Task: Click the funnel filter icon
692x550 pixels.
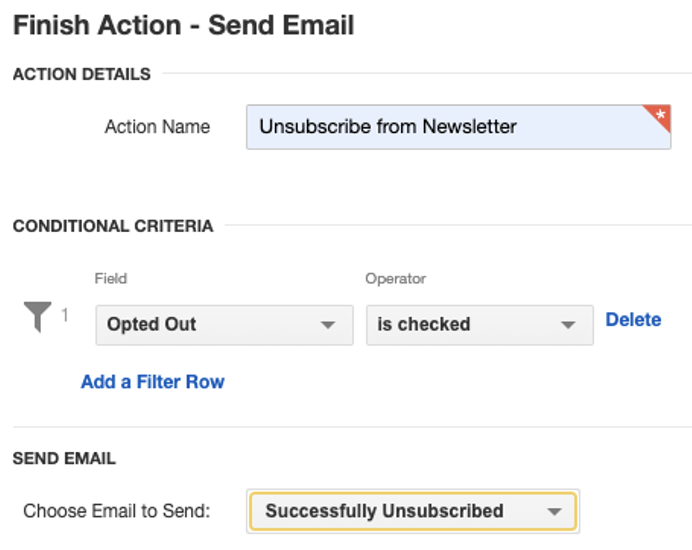Action: click(38, 316)
